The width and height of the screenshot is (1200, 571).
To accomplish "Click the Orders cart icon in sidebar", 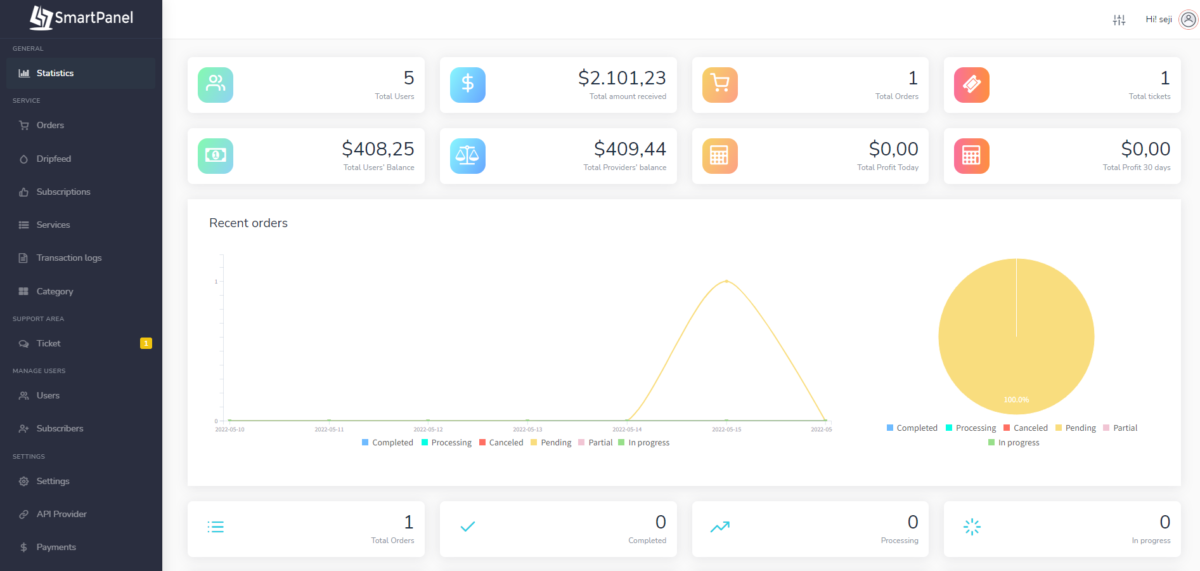I will 24,125.
